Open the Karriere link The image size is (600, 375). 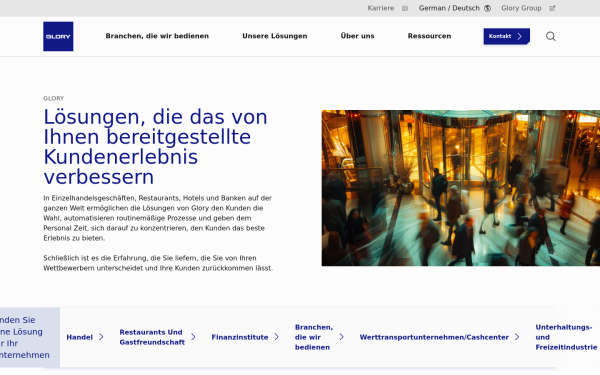point(381,8)
